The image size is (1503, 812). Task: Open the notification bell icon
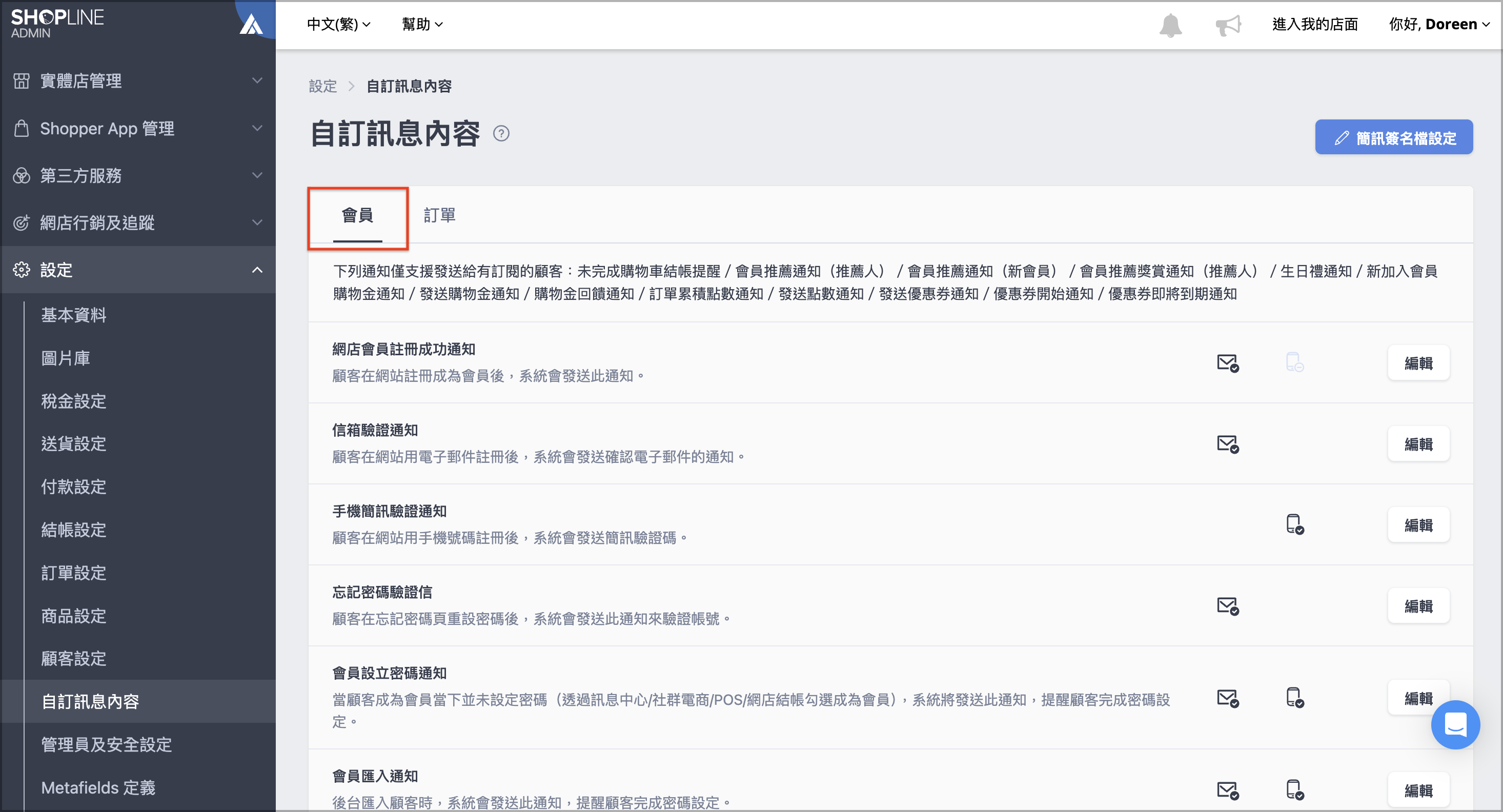1170,25
